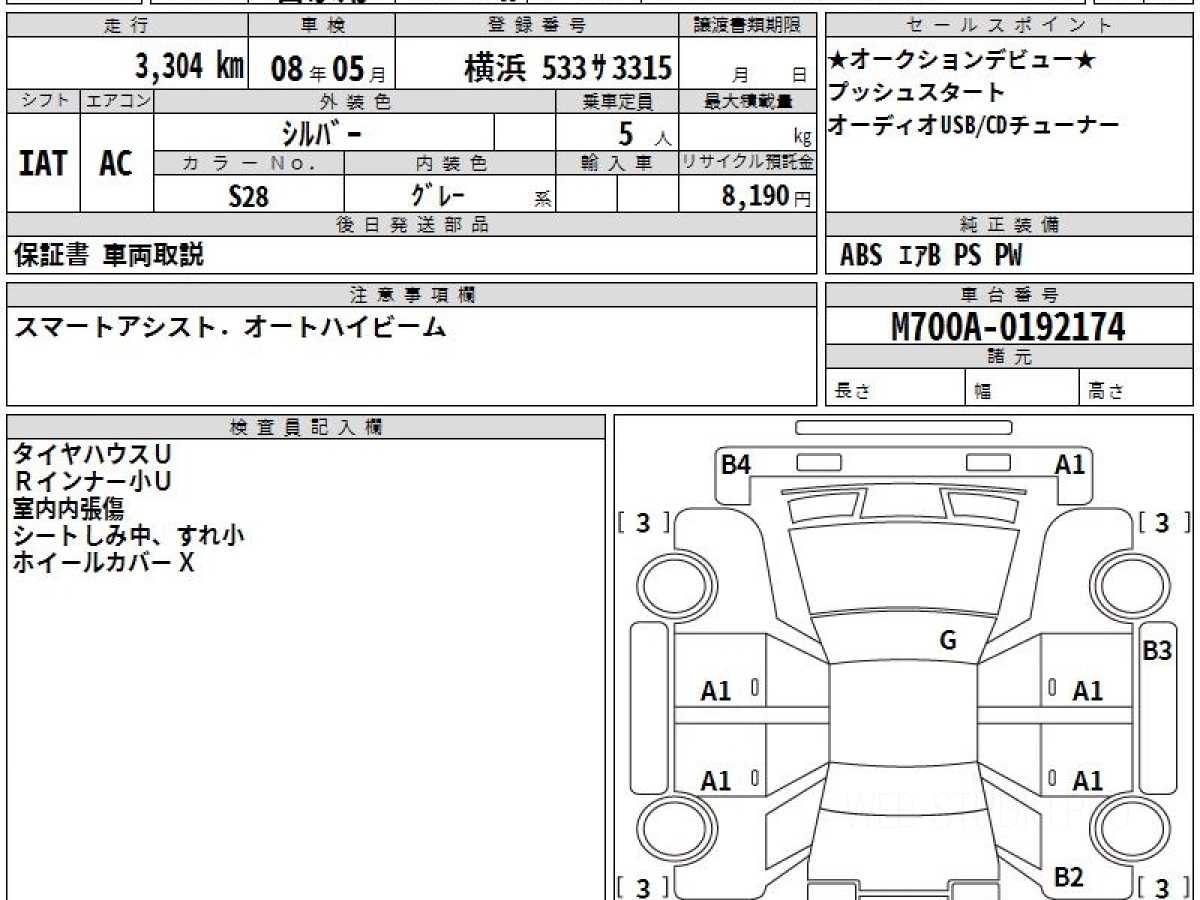Screen dimensions: 1200x900
Task: Click the 登録番号 header
Action: pyautogui.click(x=538, y=26)
